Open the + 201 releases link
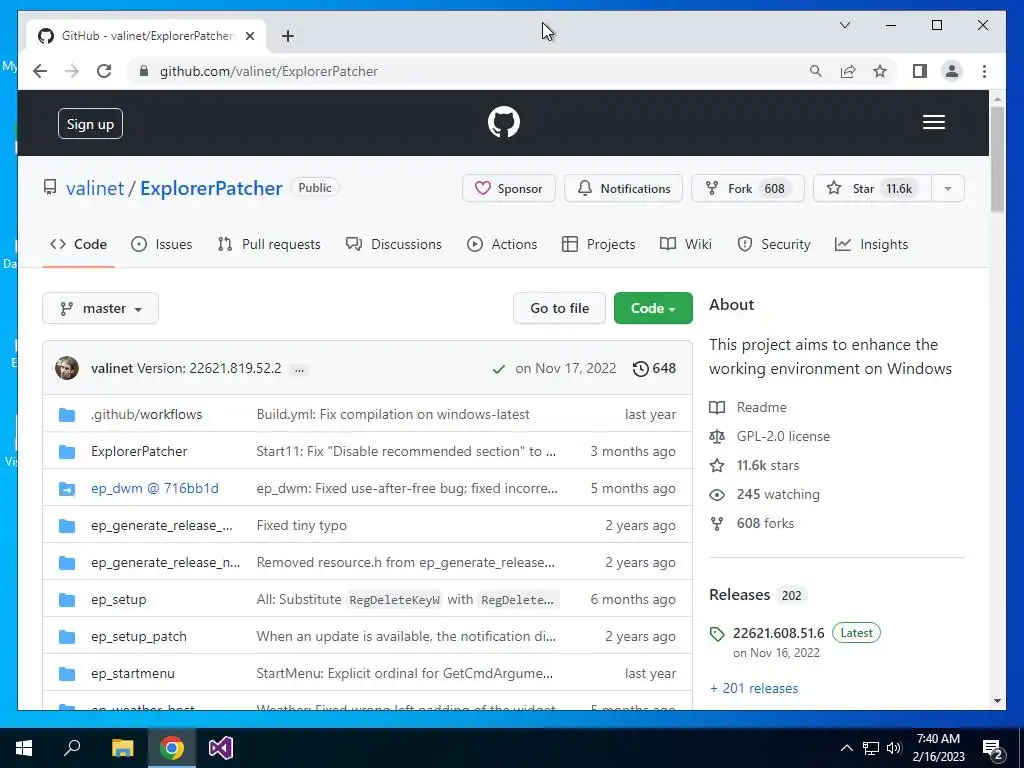The width and height of the screenshot is (1024, 768). [754, 688]
